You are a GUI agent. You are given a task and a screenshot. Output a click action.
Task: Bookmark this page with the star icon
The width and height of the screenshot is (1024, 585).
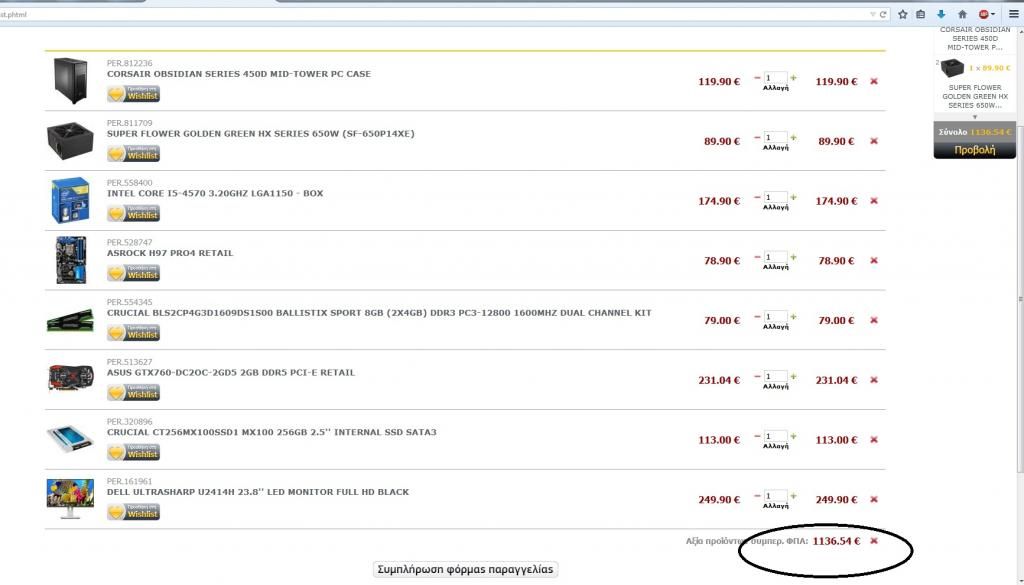click(x=902, y=14)
